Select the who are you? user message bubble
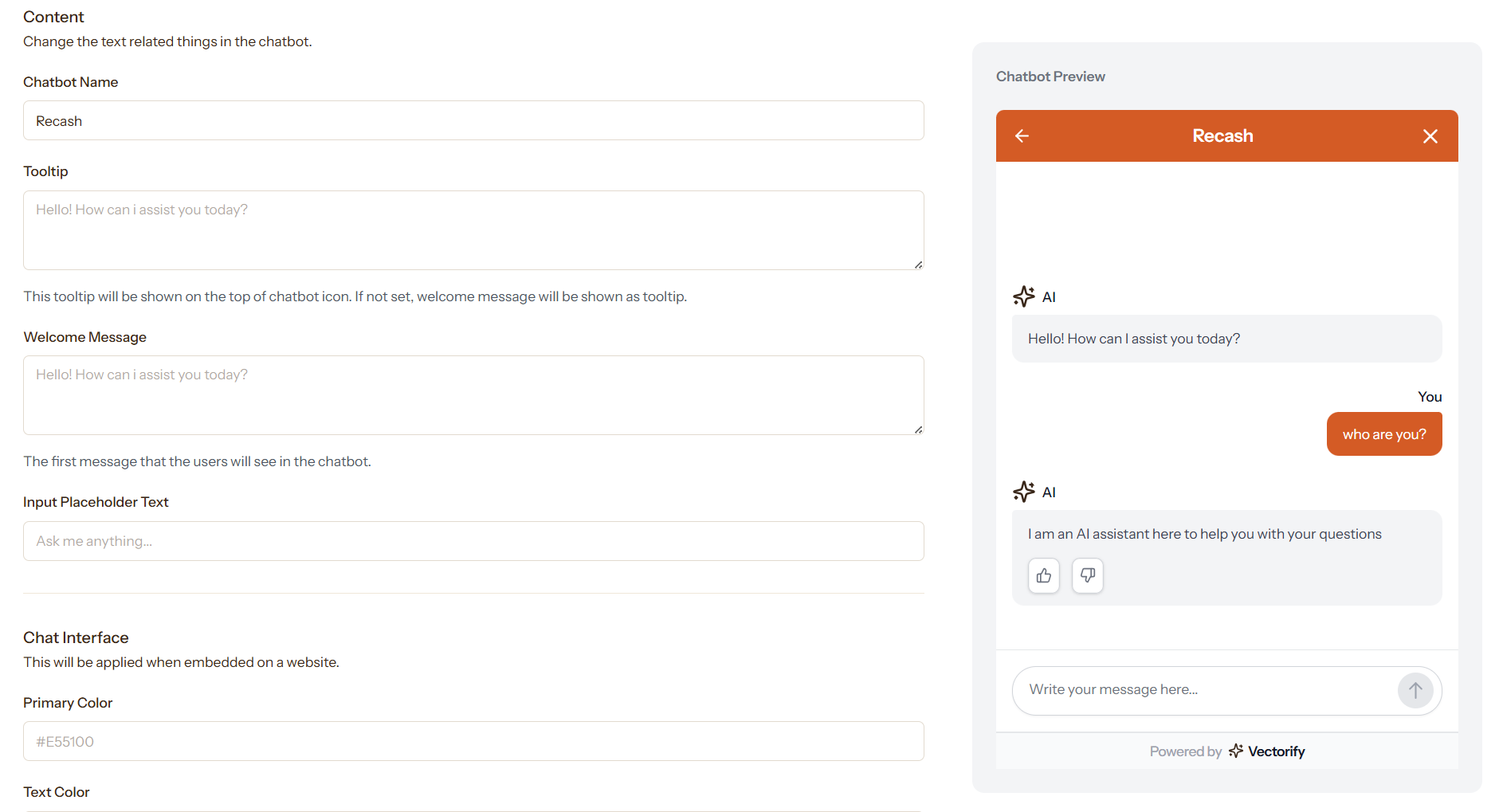The width and height of the screenshot is (1499, 812). [x=1384, y=433]
